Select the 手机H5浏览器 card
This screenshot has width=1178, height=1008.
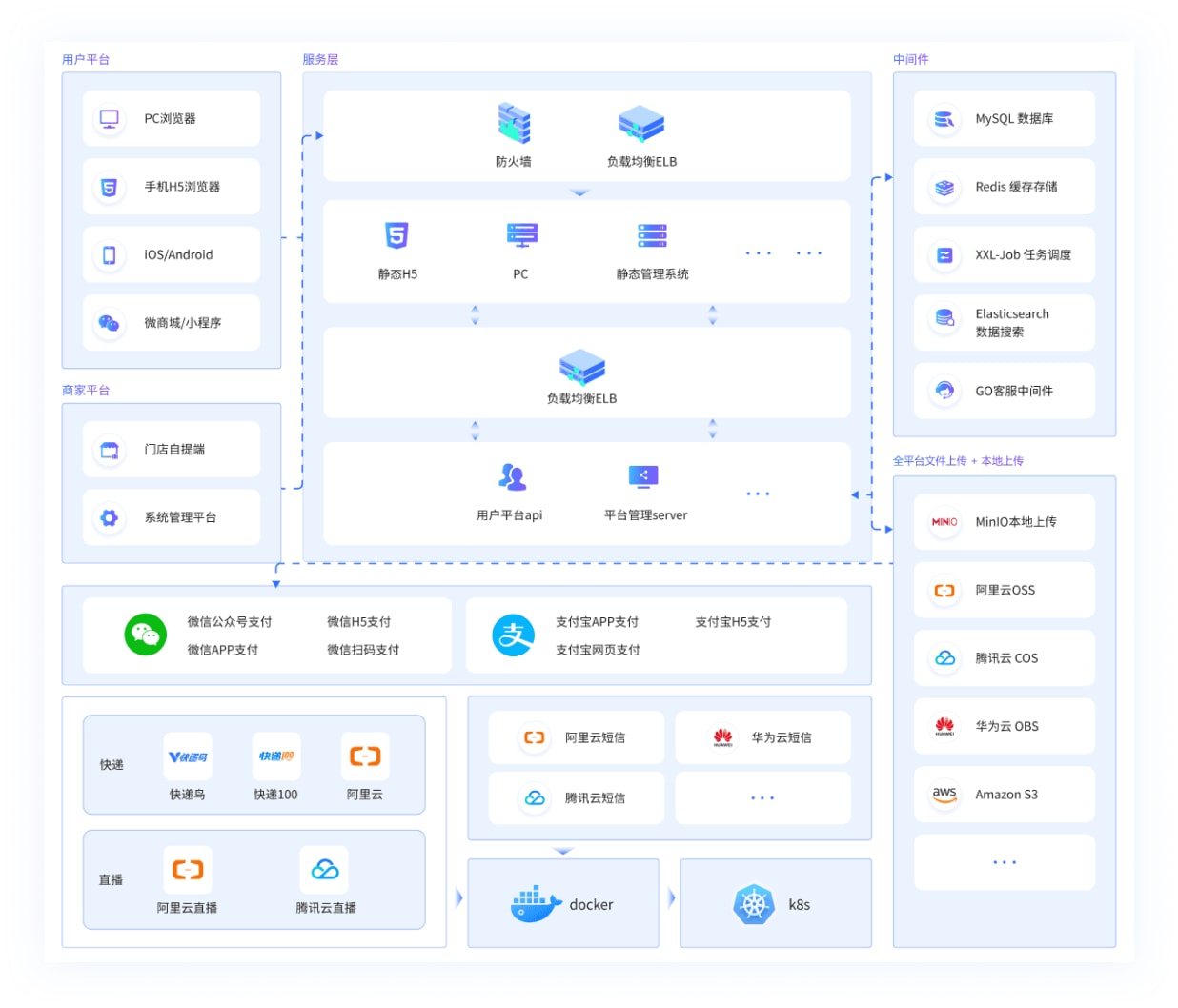(x=172, y=187)
